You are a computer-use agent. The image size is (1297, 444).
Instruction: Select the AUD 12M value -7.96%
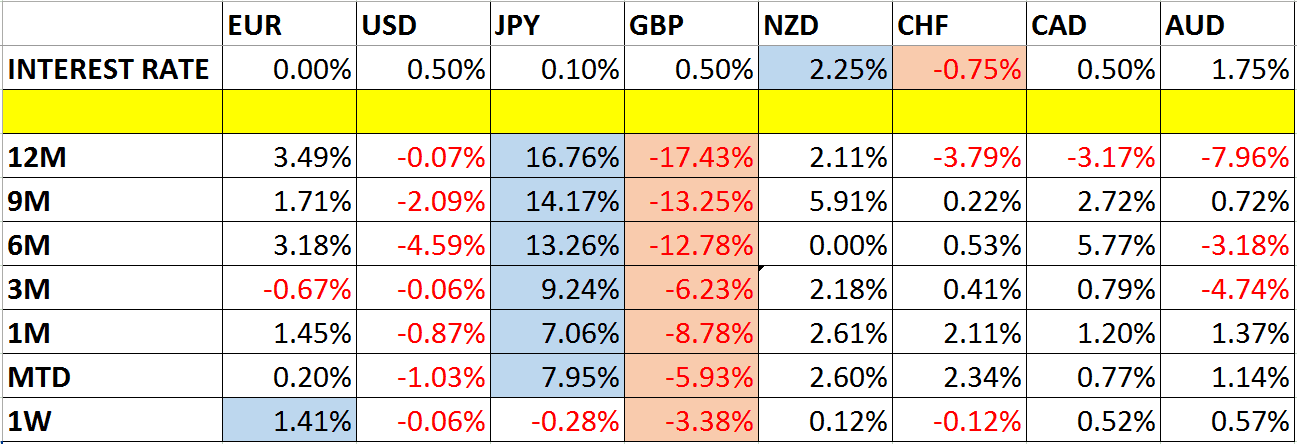tap(1228, 157)
